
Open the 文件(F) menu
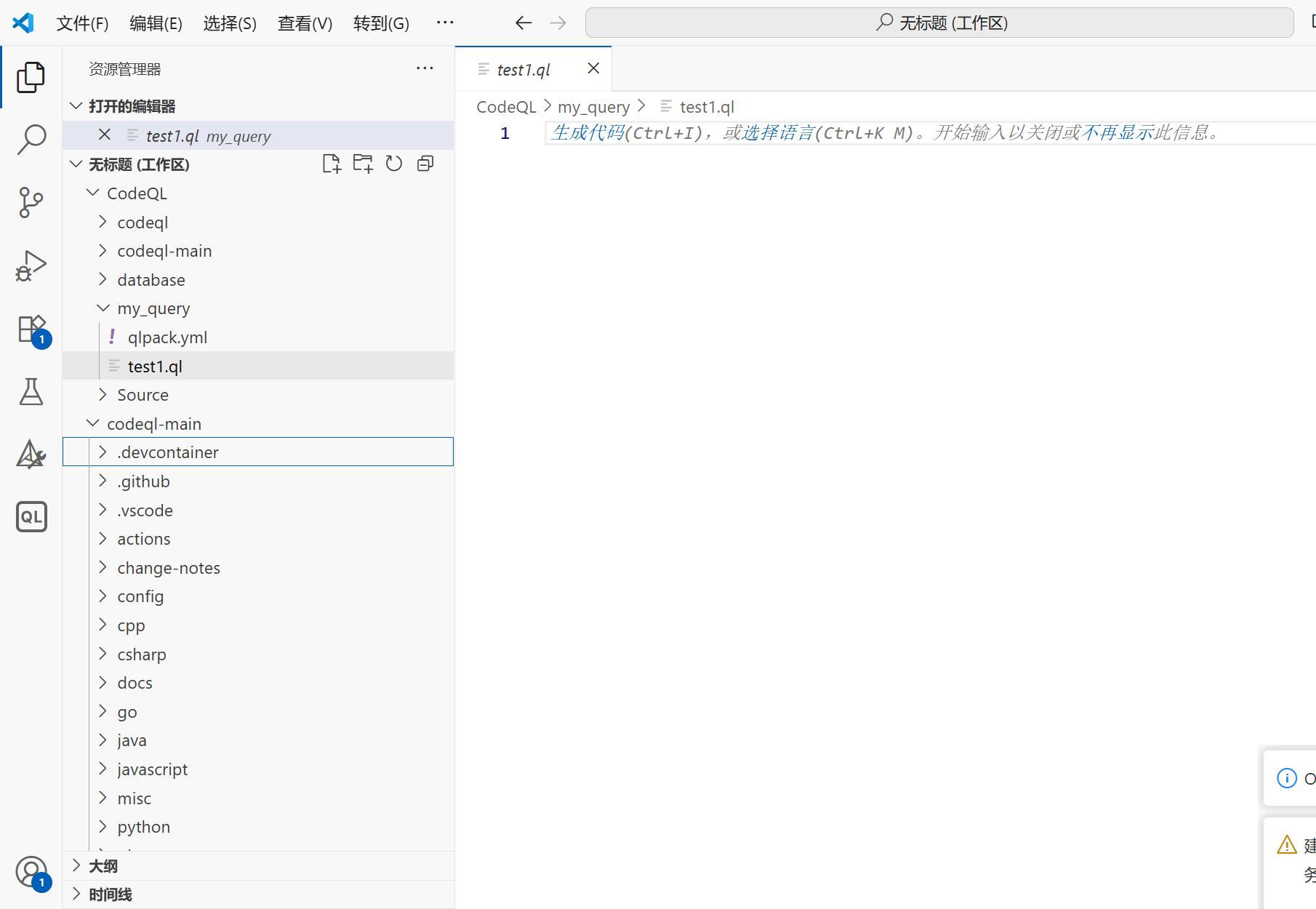82,23
